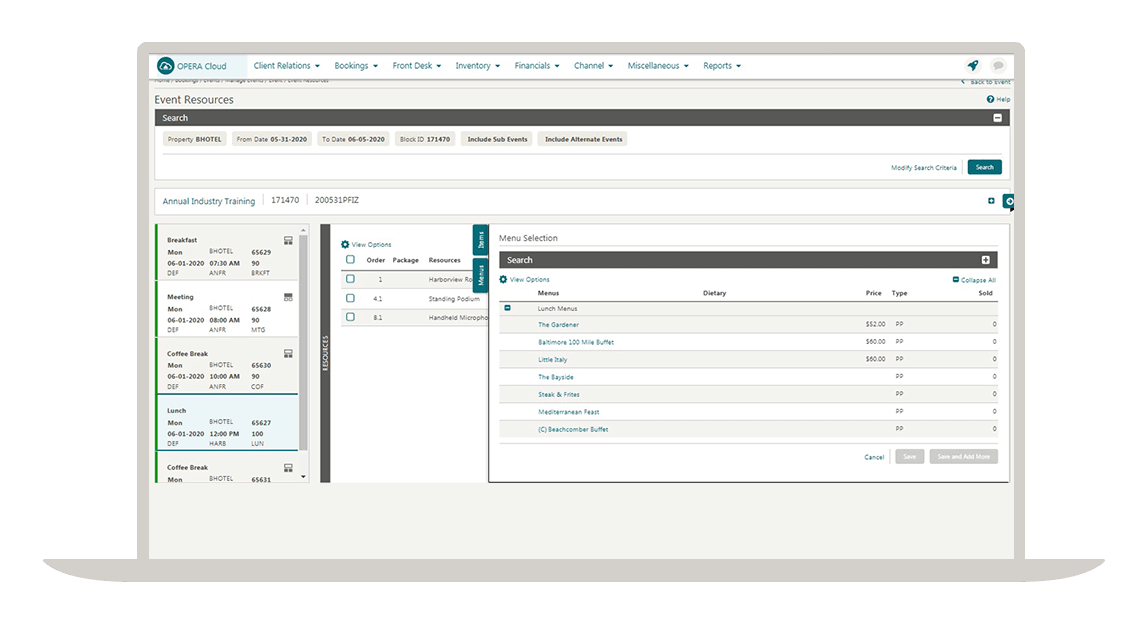The height and width of the screenshot is (624, 1148).
Task: Click the Breakfast event layout icon
Action: tap(288, 240)
